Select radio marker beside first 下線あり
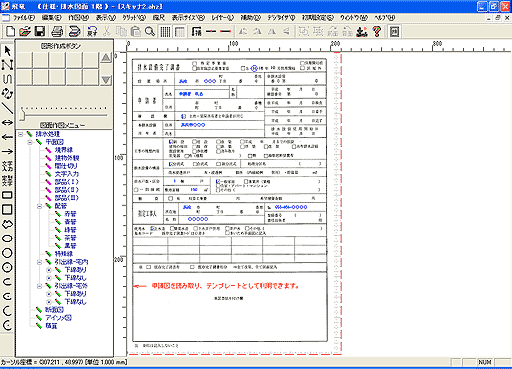This screenshot has width=512, height=369. click(x=49, y=270)
